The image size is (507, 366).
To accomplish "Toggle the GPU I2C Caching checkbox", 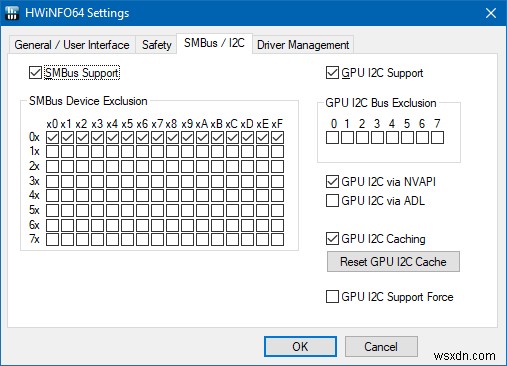I will (x=332, y=239).
